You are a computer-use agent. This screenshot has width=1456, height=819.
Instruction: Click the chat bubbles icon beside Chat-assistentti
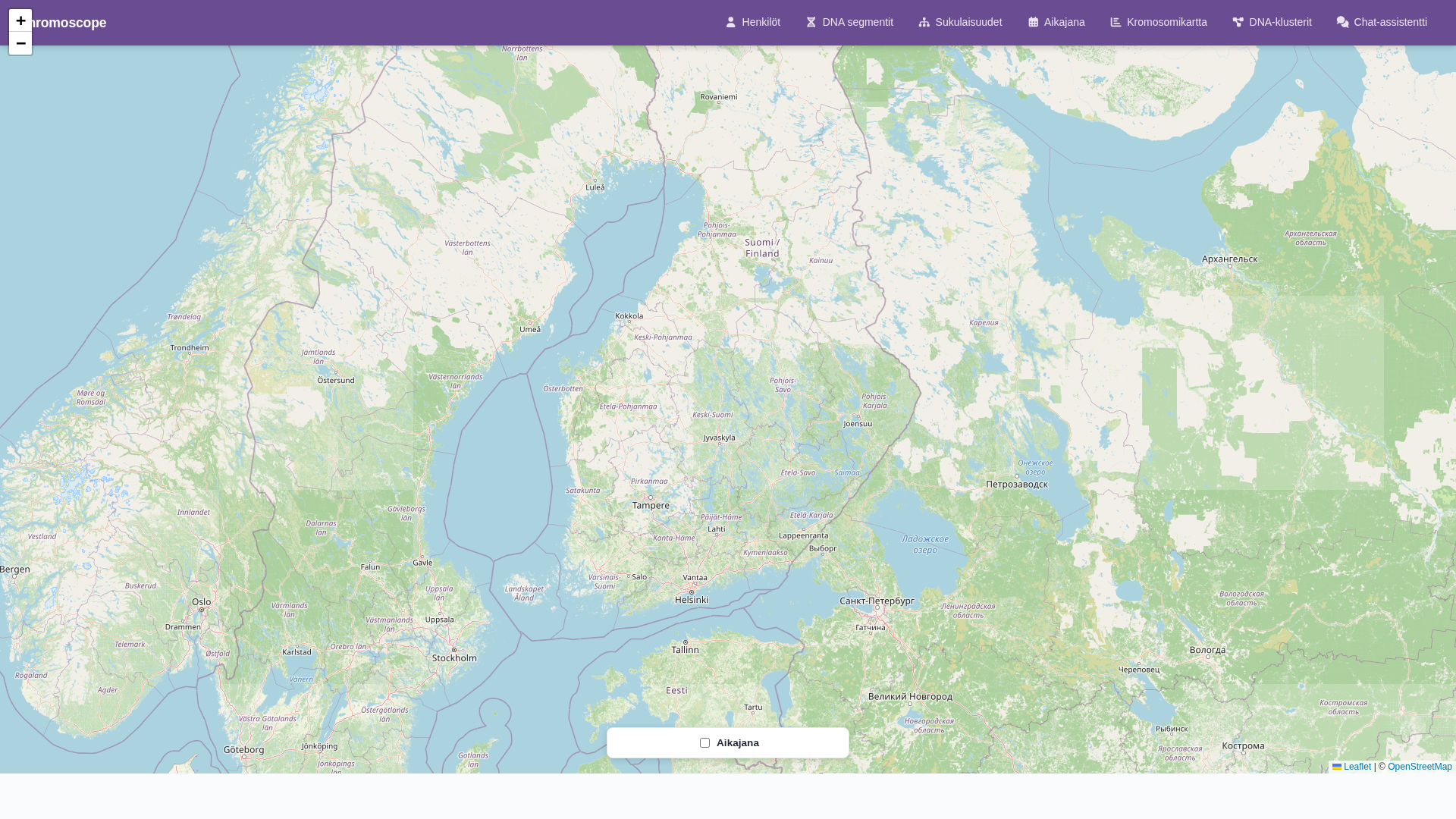1342,23
